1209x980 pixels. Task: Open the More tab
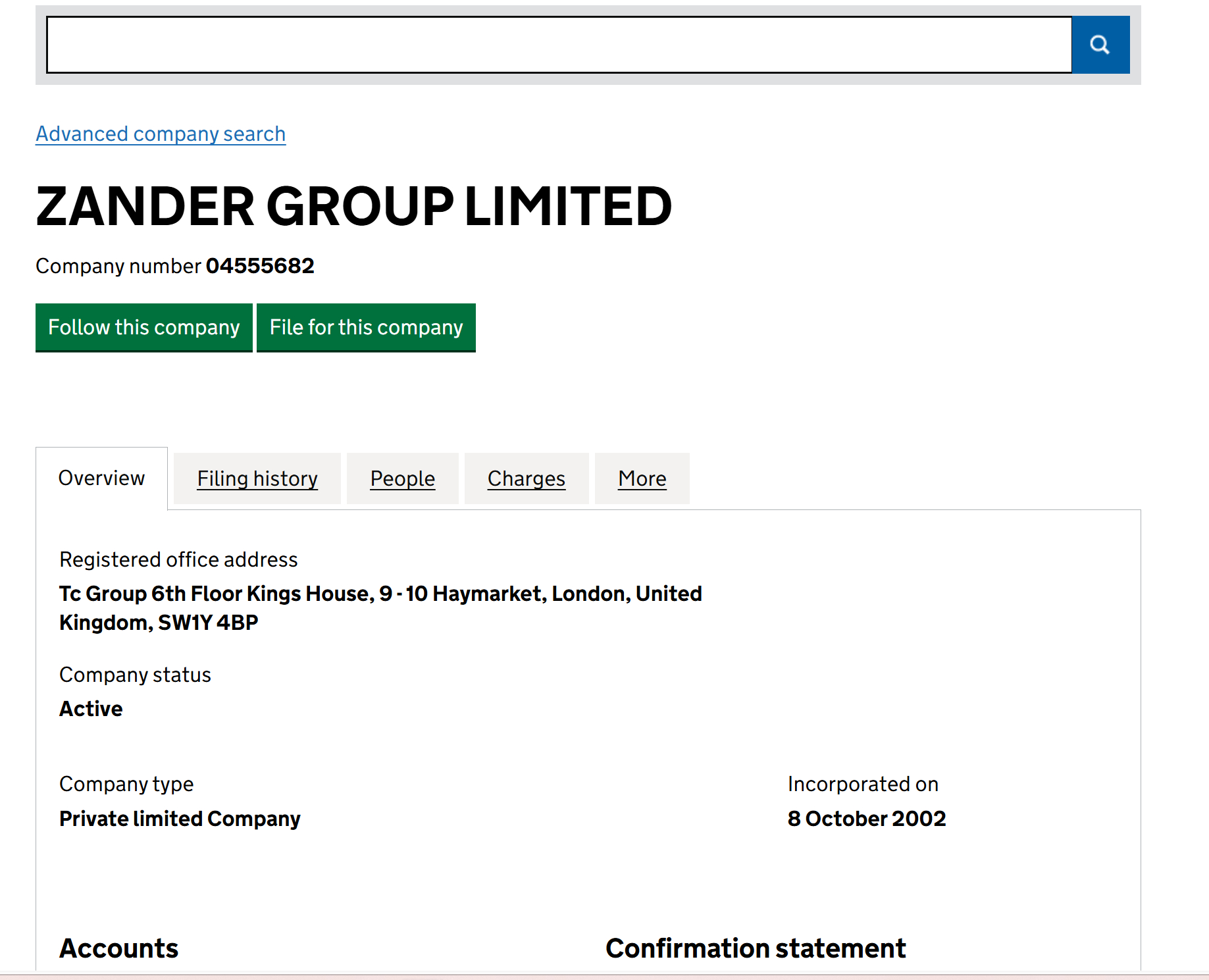pyautogui.click(x=642, y=478)
